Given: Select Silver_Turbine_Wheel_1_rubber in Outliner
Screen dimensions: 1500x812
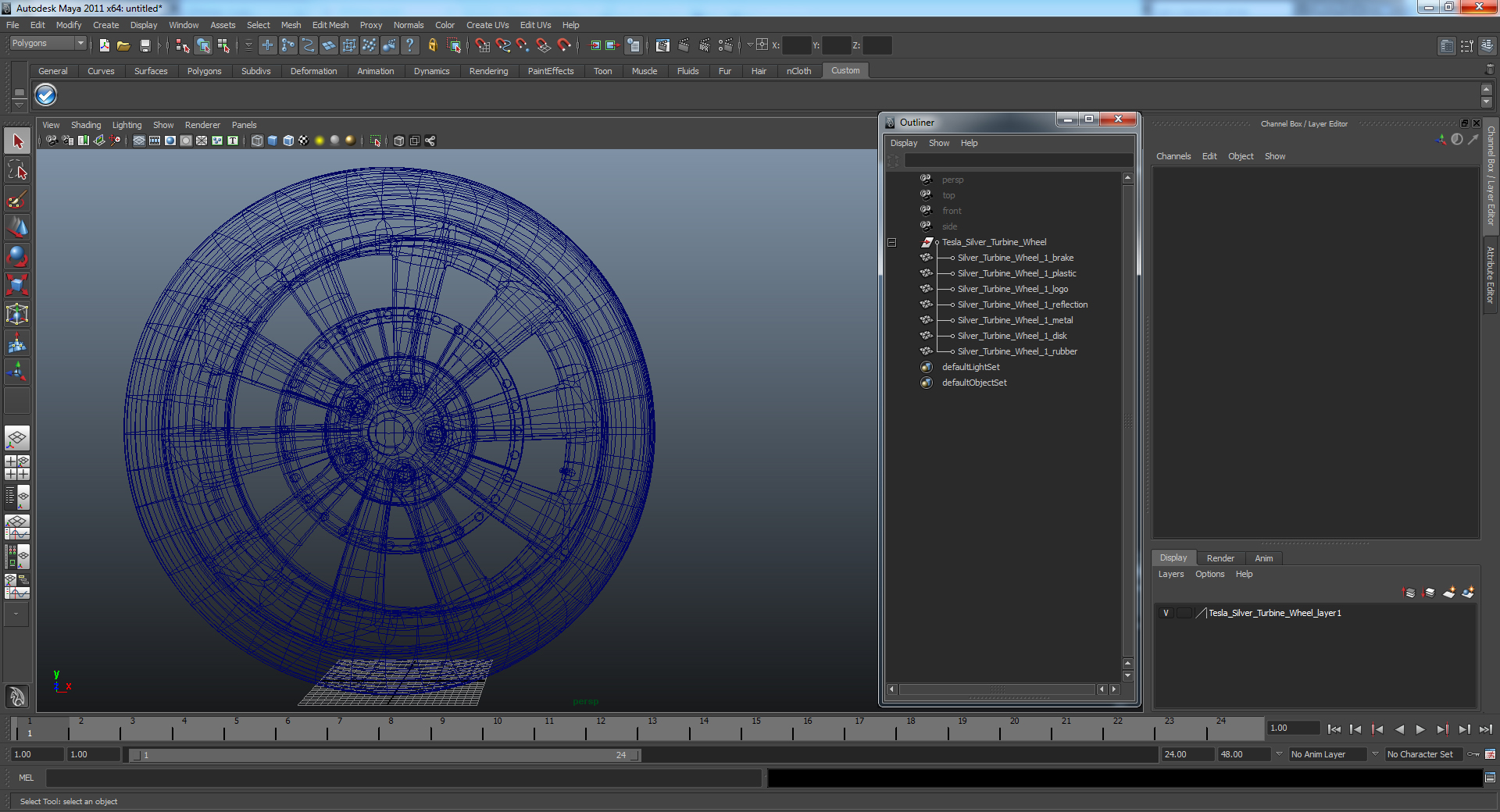Looking at the screenshot, I should (1017, 351).
